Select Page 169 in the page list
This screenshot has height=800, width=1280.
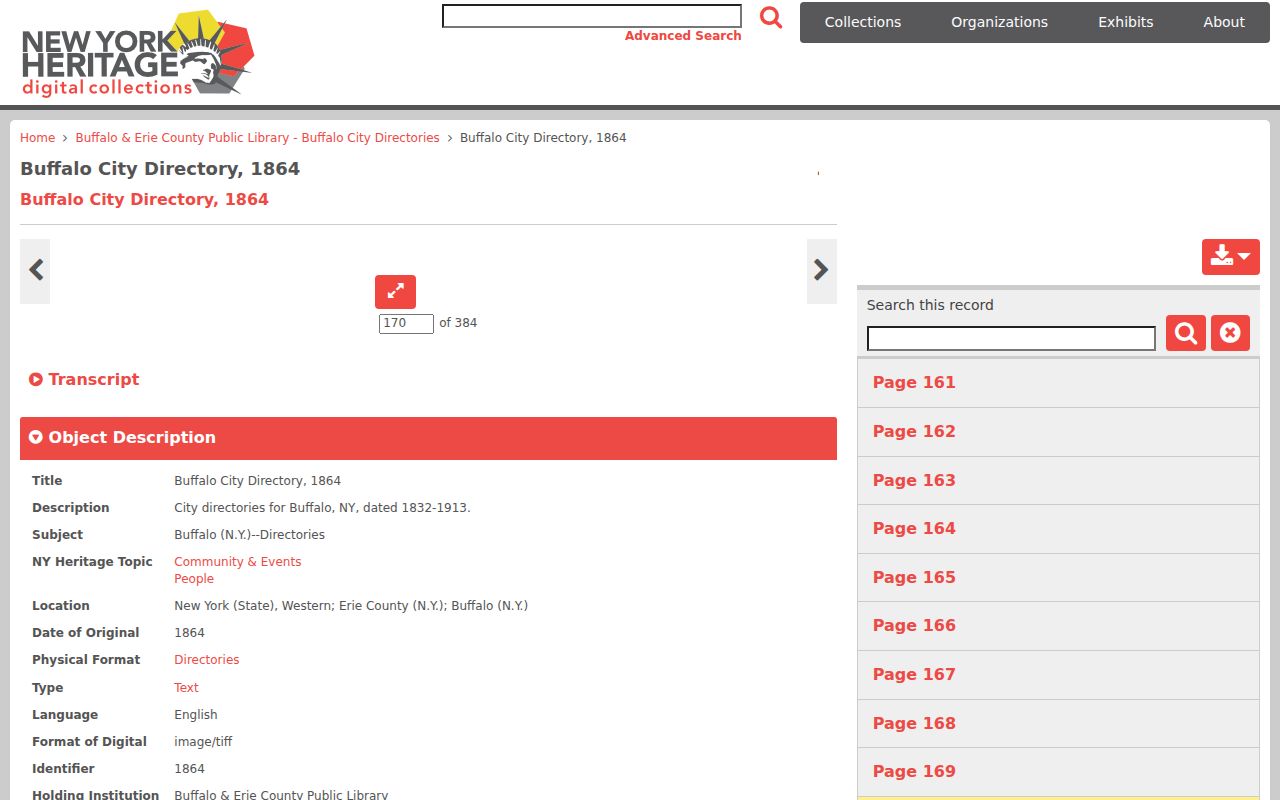[1058, 772]
